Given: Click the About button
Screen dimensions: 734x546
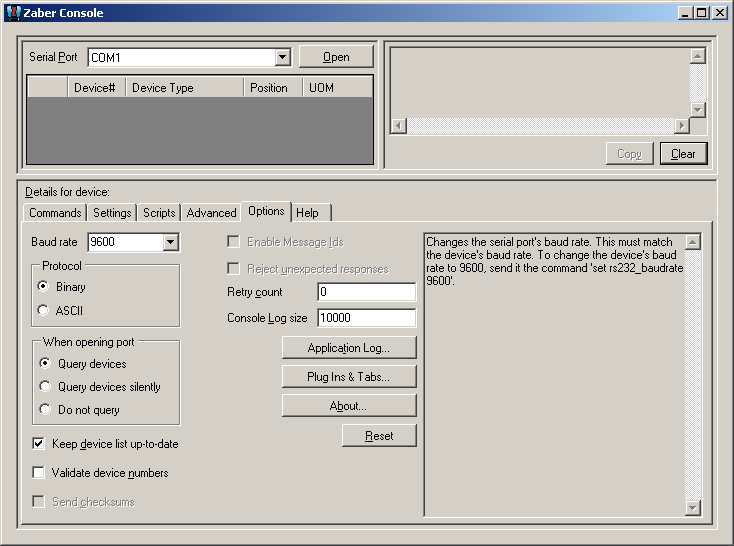Looking at the screenshot, I should (x=349, y=406).
